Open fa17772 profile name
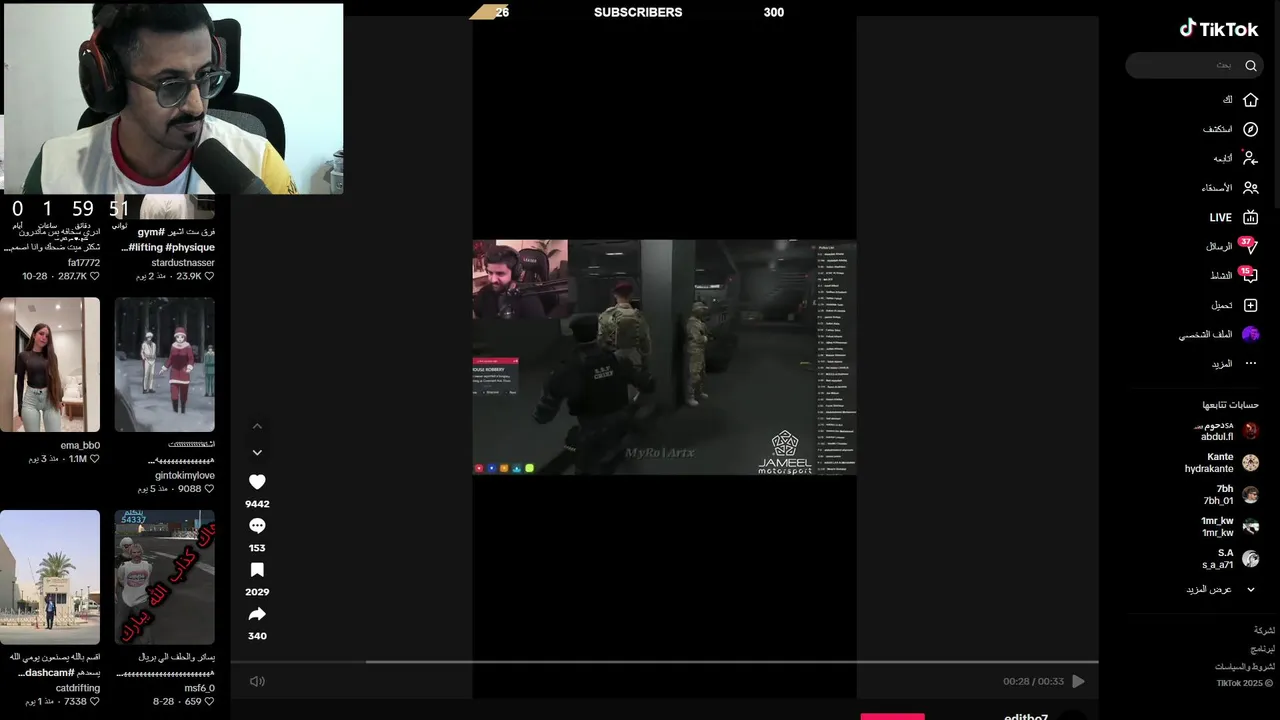 click(84, 263)
